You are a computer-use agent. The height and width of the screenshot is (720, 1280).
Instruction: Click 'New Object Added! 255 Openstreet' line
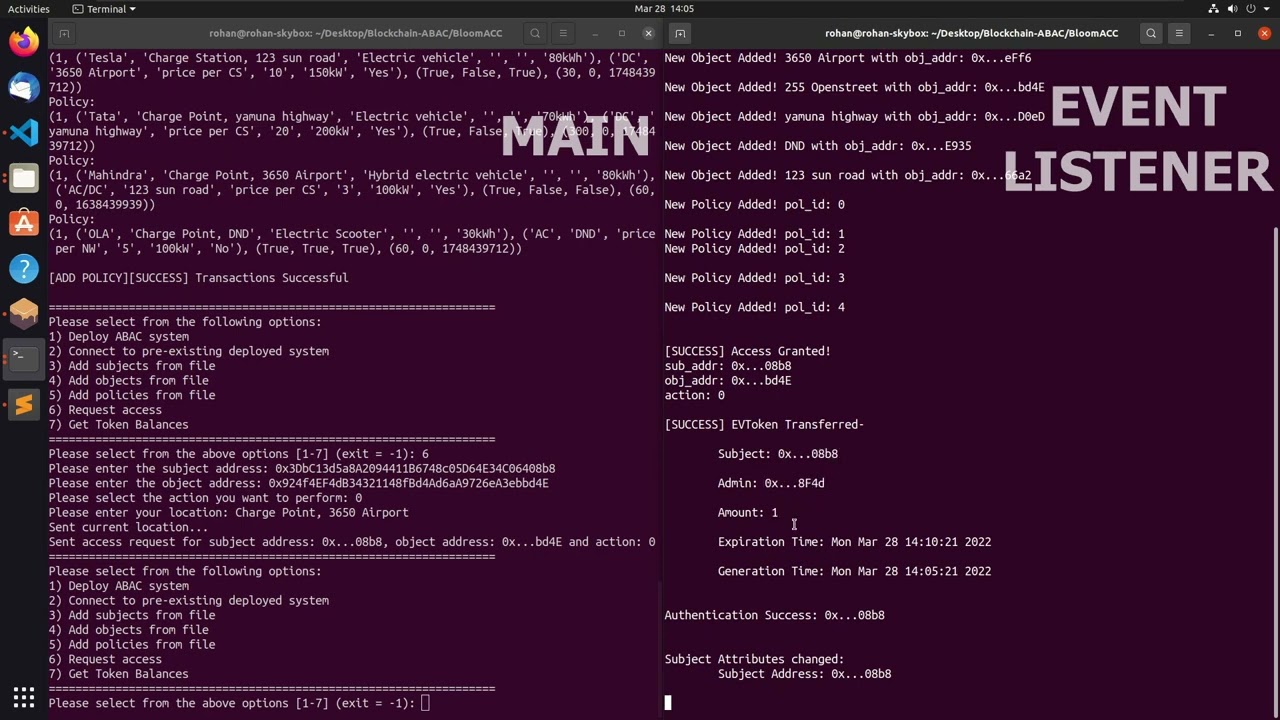click(x=854, y=87)
